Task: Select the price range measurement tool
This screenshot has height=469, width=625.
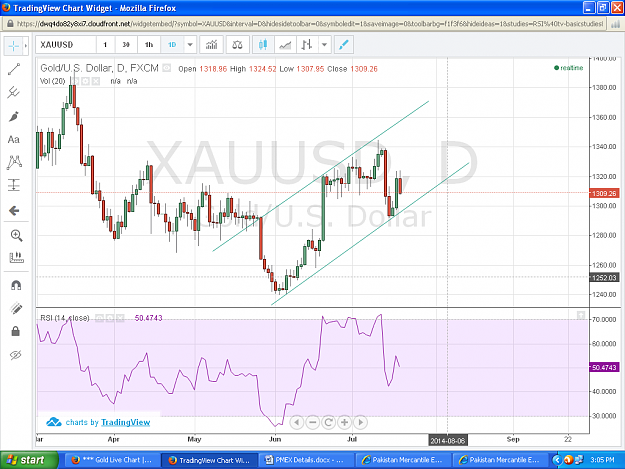Action: [14, 185]
